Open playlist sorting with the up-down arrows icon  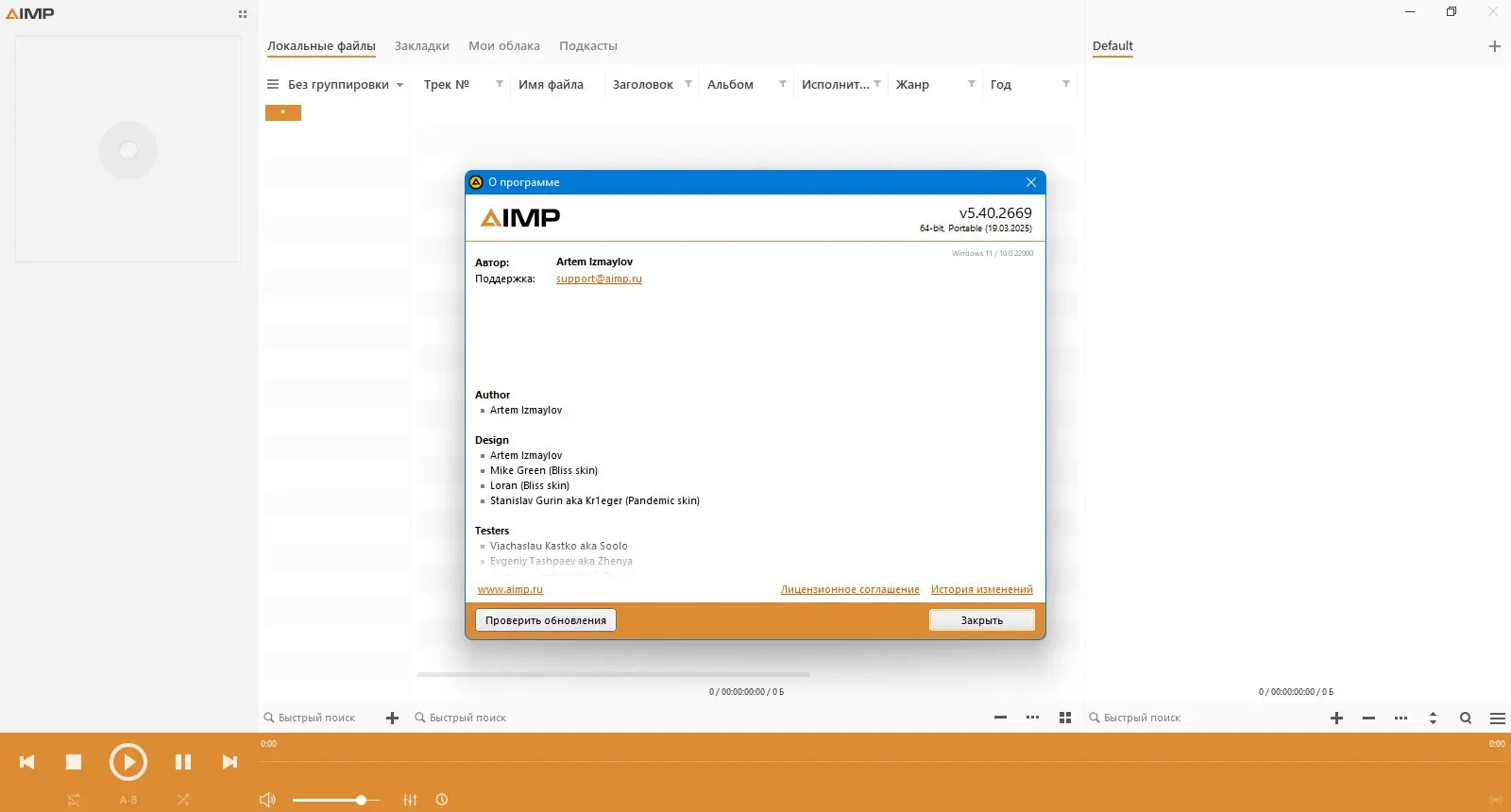1434,718
